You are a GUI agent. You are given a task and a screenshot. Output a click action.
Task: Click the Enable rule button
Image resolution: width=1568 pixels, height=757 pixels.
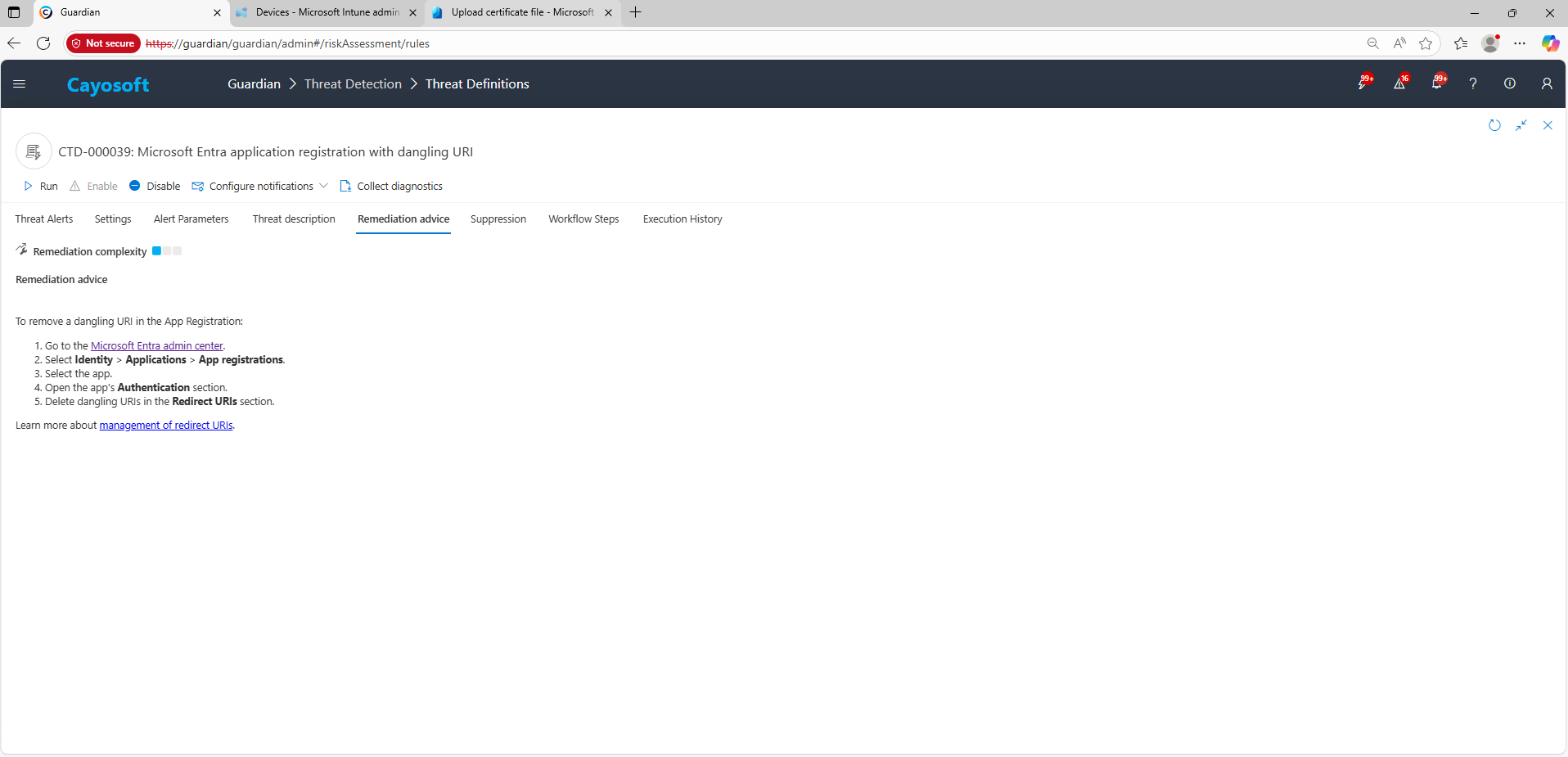point(93,187)
